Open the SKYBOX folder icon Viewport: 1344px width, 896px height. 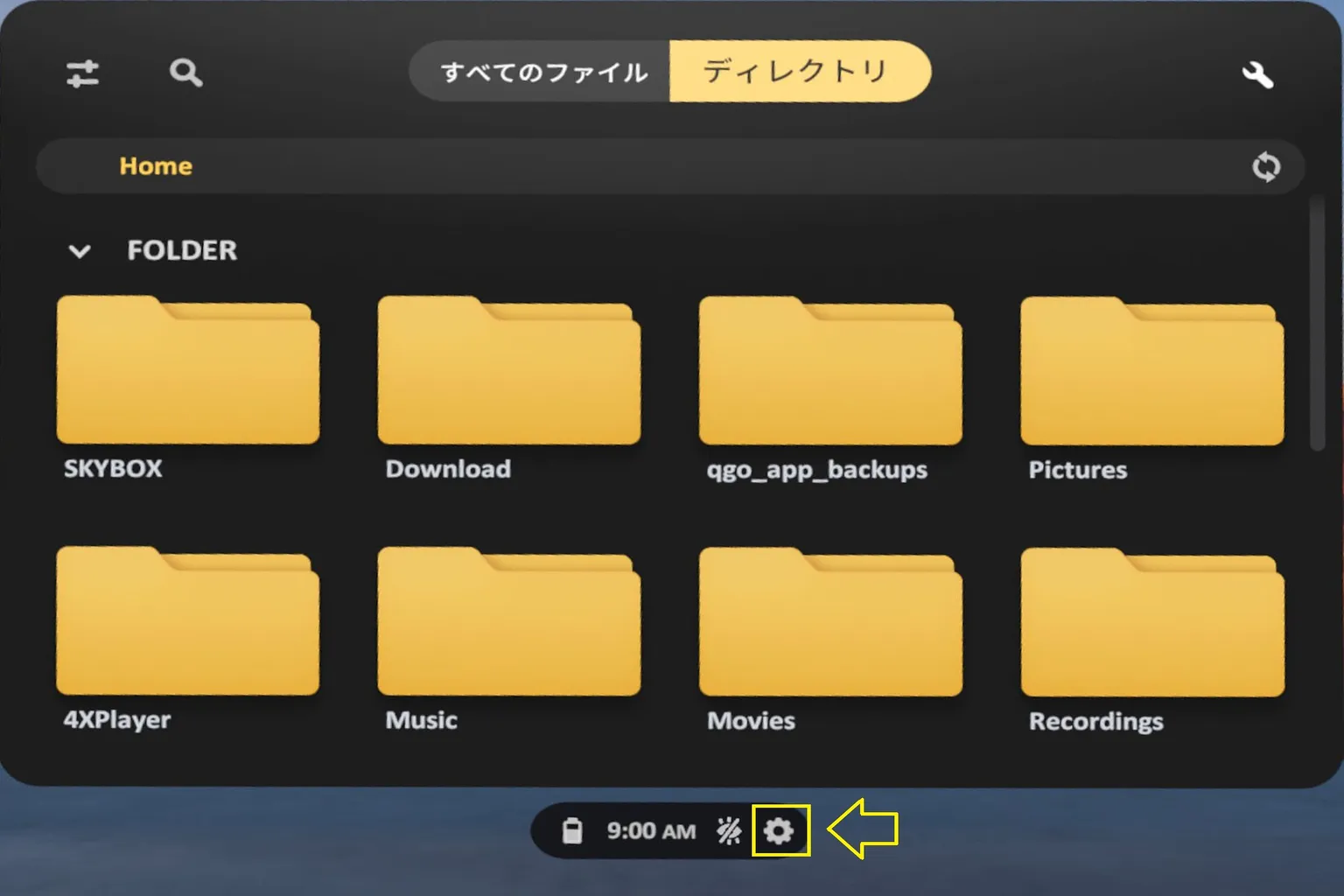pyautogui.click(x=188, y=369)
